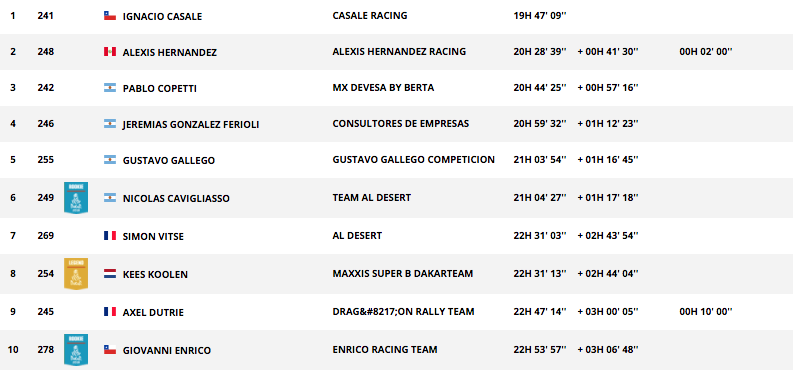Click the Peru flag beside Alexis Hernandez
The height and width of the screenshot is (372, 800).
[110, 52]
